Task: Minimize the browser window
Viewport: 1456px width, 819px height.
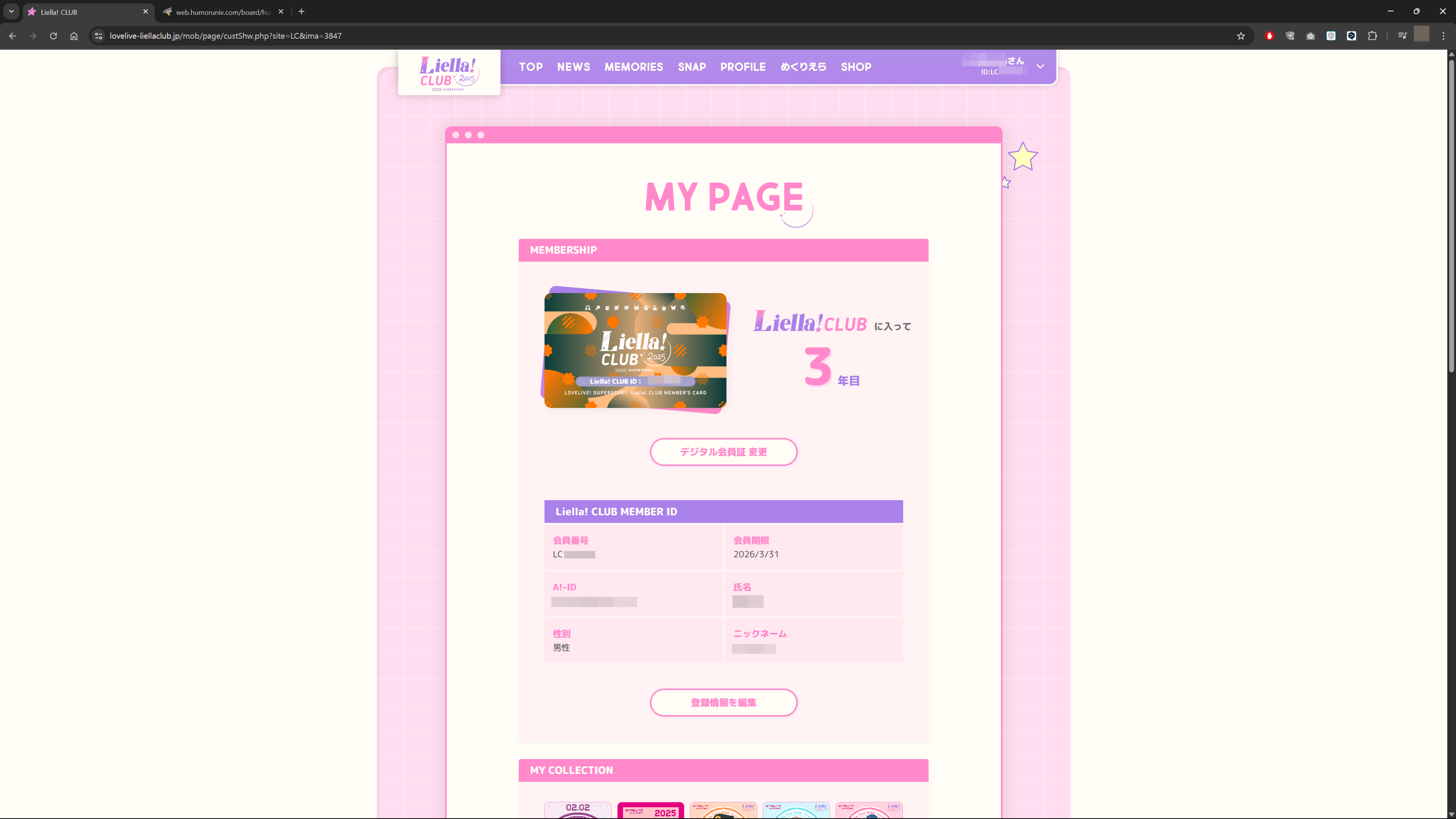Action: pyautogui.click(x=1390, y=11)
